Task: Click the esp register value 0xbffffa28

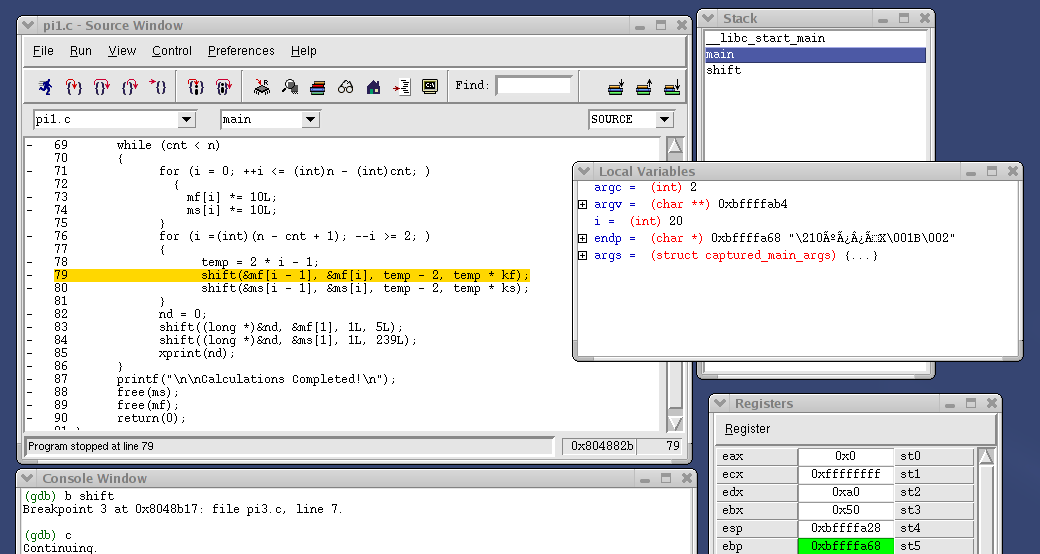Action: coord(846,528)
